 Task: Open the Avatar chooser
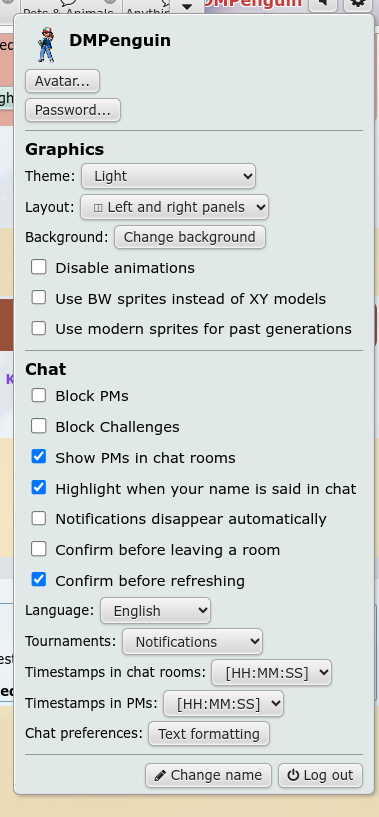[62, 81]
